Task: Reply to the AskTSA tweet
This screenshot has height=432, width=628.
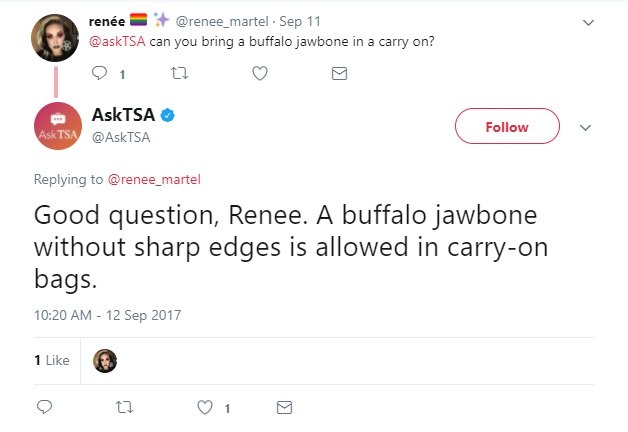Action: pos(44,408)
